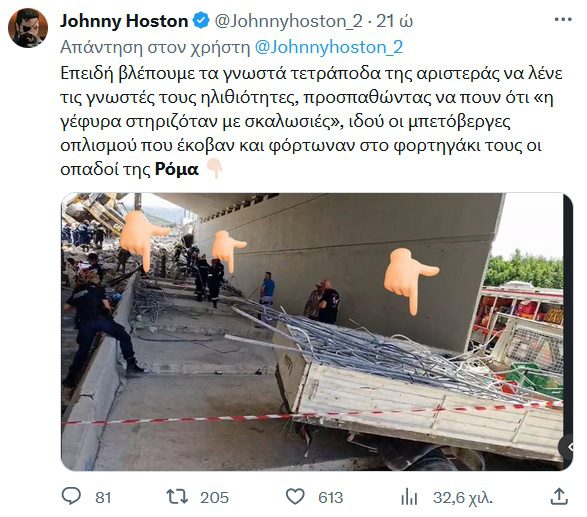Open the three-dot more options menu
Image resolution: width=587 pixels, height=517 pixels.
click(563, 19)
